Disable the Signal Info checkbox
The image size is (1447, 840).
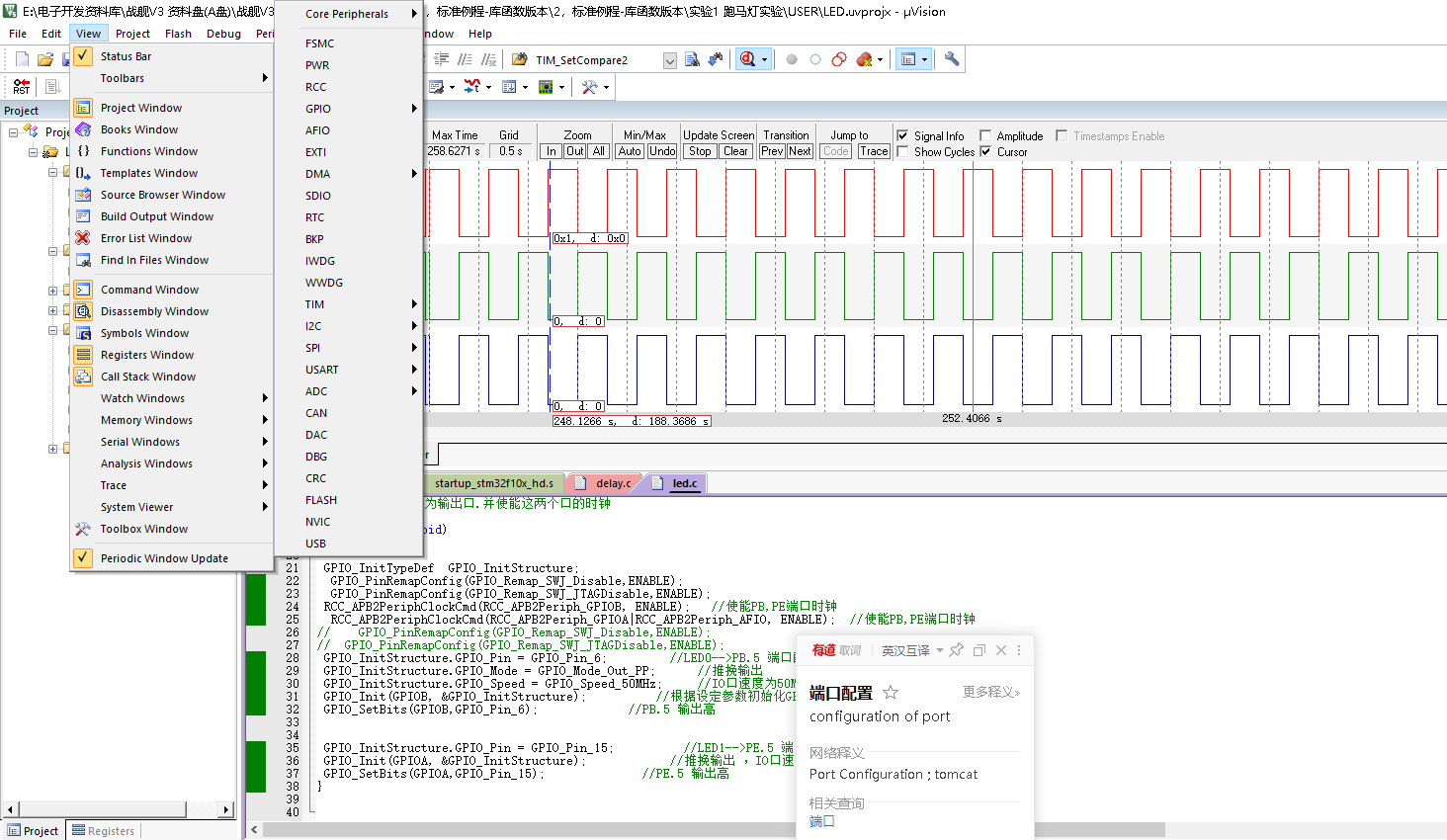[x=901, y=136]
